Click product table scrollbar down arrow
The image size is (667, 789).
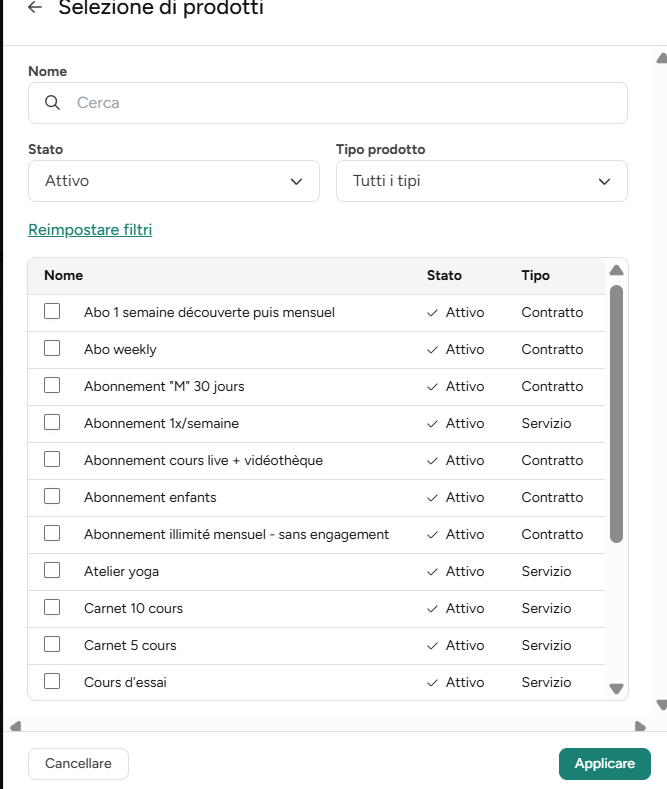point(616,688)
